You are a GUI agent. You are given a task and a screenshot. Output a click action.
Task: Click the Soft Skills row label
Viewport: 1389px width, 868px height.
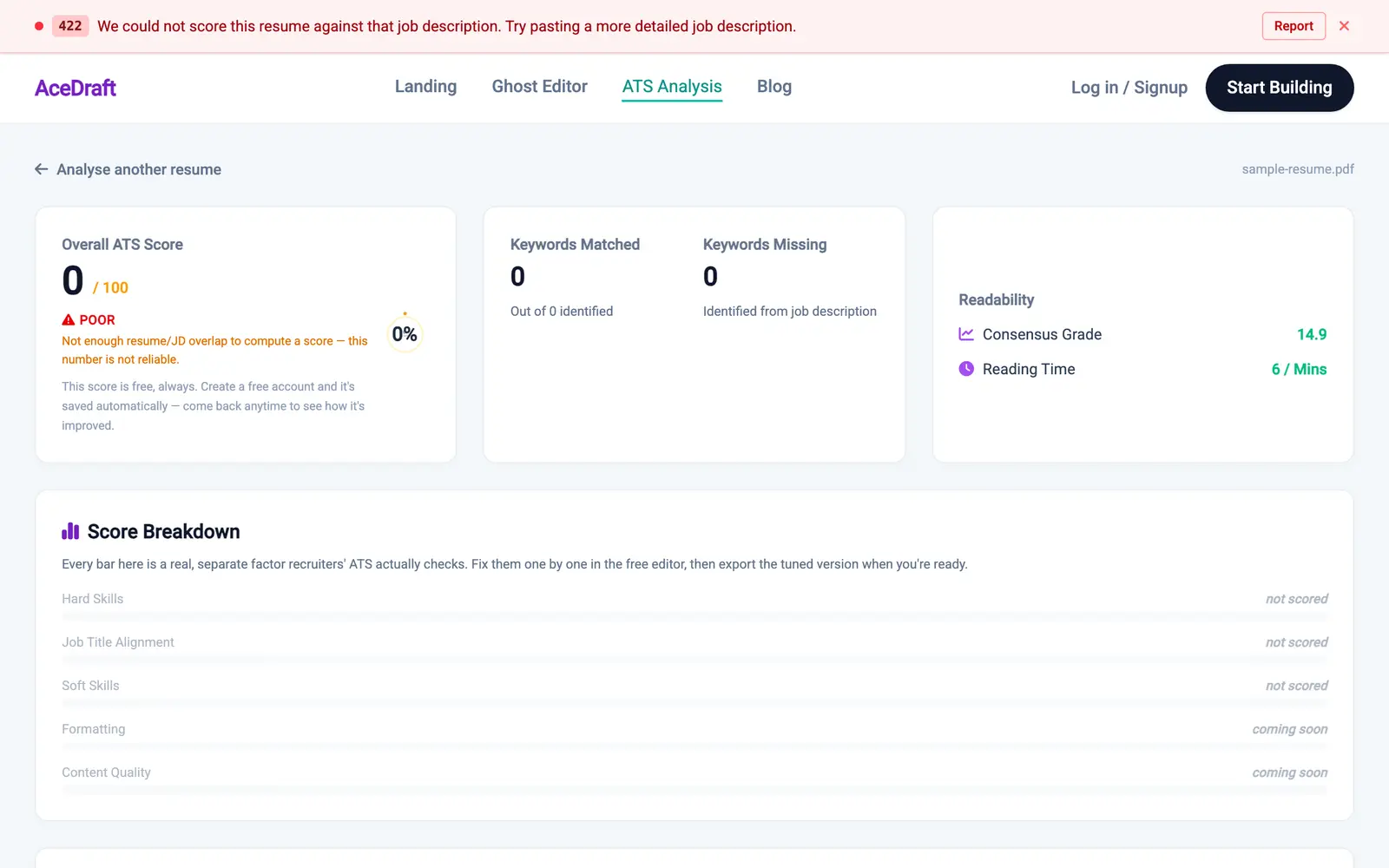pyautogui.click(x=90, y=686)
